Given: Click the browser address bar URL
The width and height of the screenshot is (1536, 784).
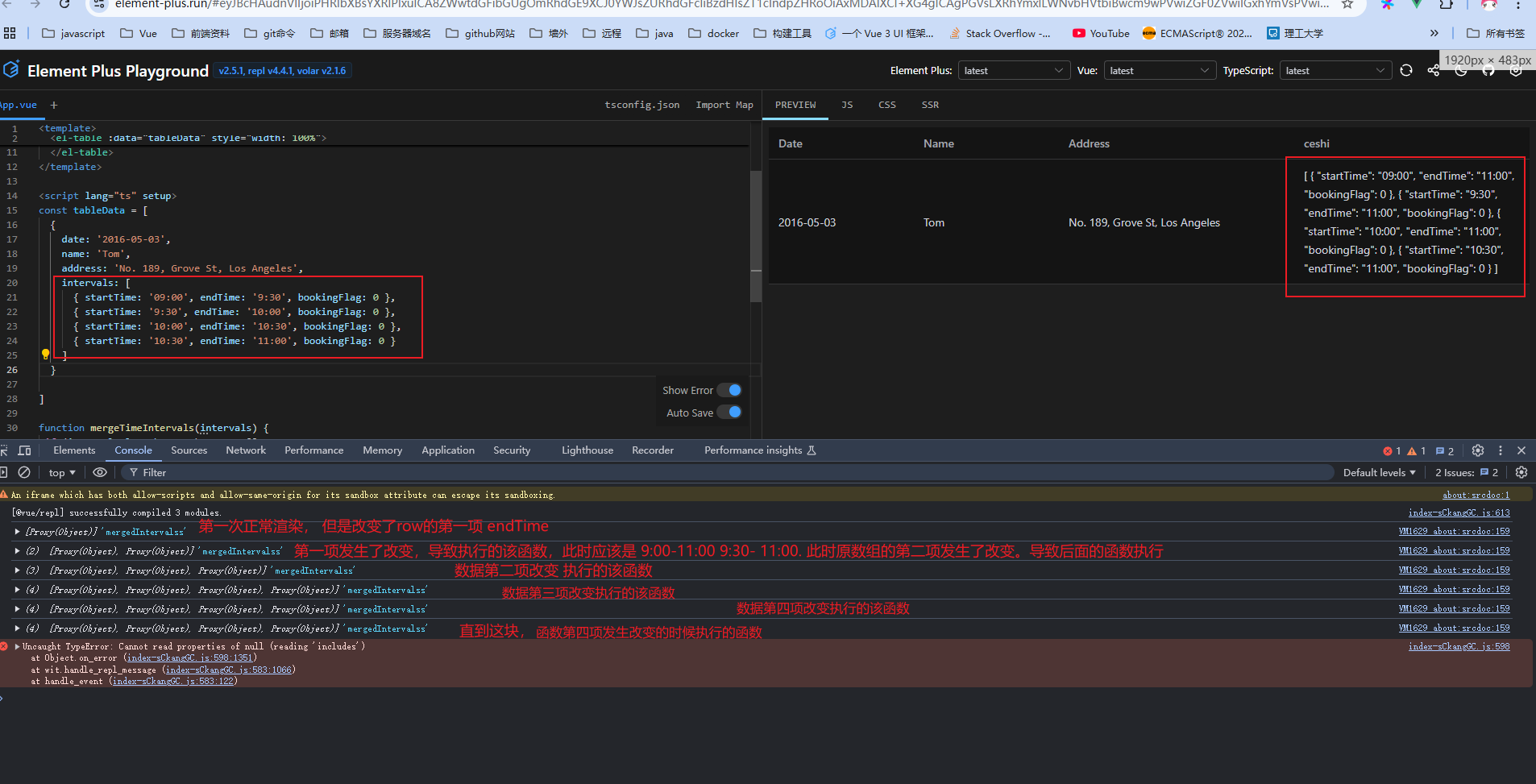Looking at the screenshot, I should tap(721, 4).
